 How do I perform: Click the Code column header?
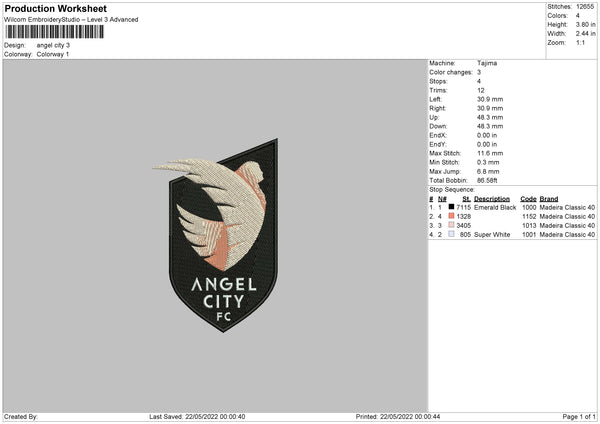click(528, 199)
